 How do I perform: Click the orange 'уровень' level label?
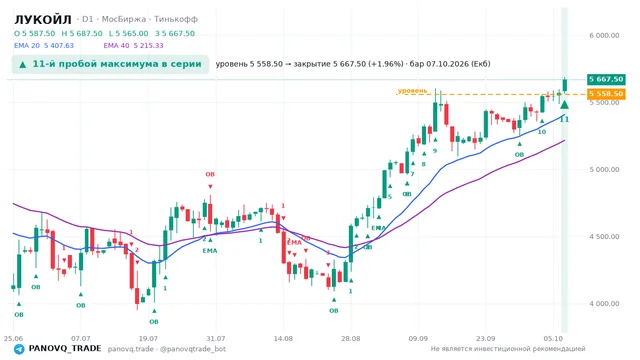(413, 91)
